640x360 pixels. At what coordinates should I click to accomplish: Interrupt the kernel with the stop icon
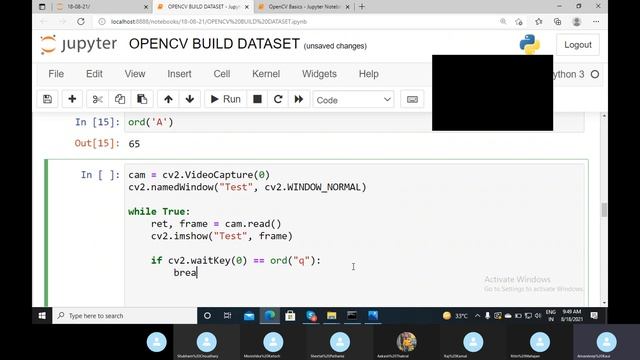[257, 99]
